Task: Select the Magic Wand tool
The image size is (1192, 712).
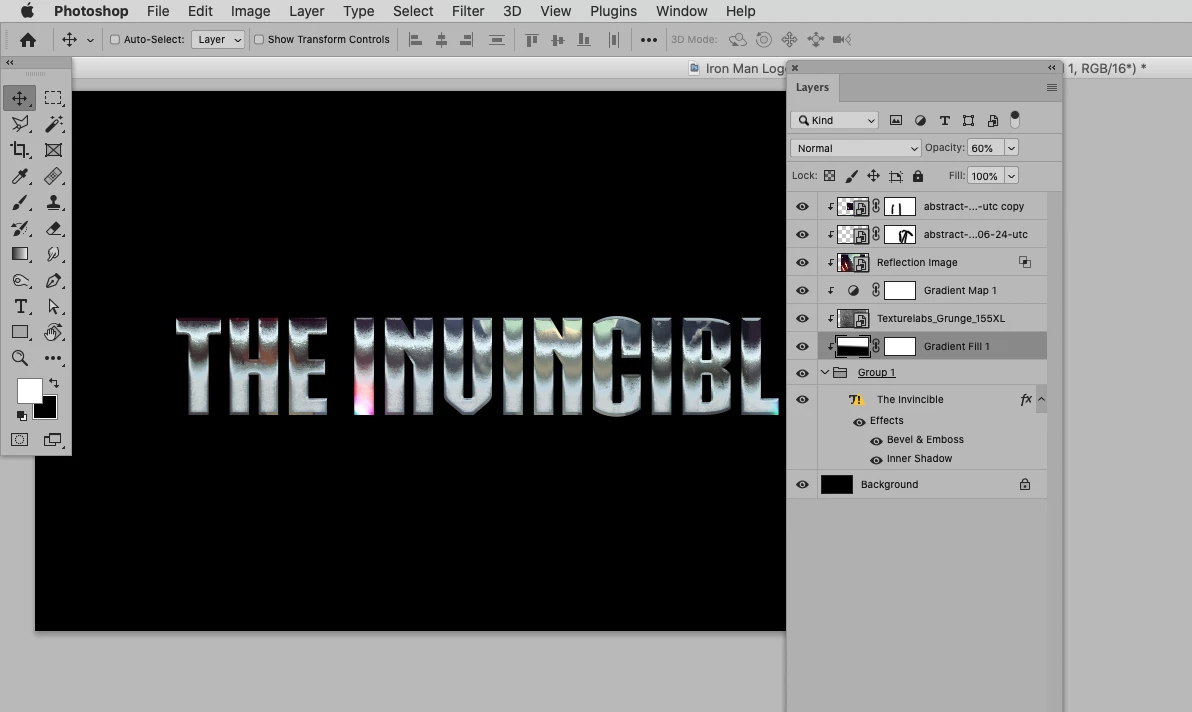Action: 53,124
